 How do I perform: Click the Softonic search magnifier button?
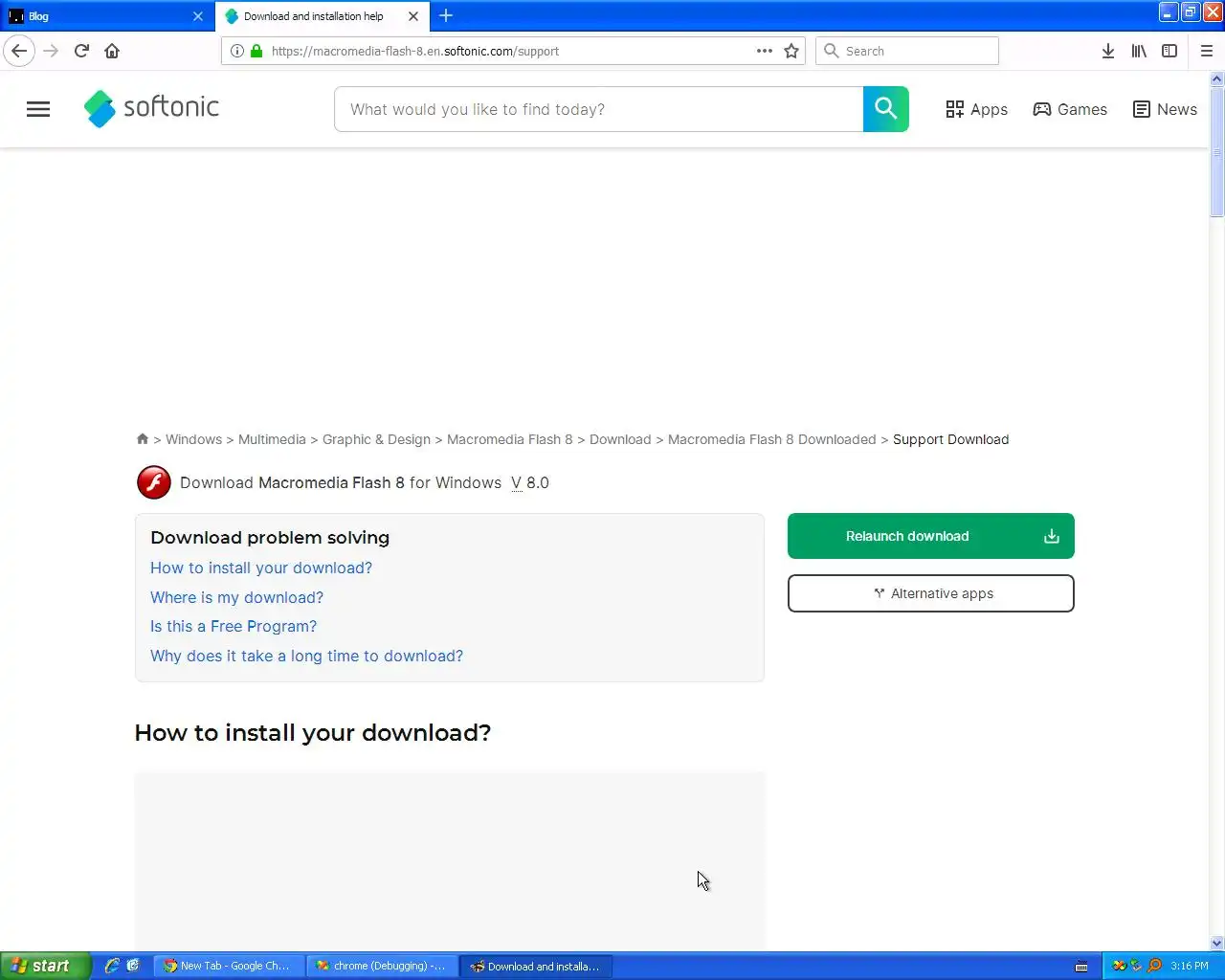click(886, 109)
